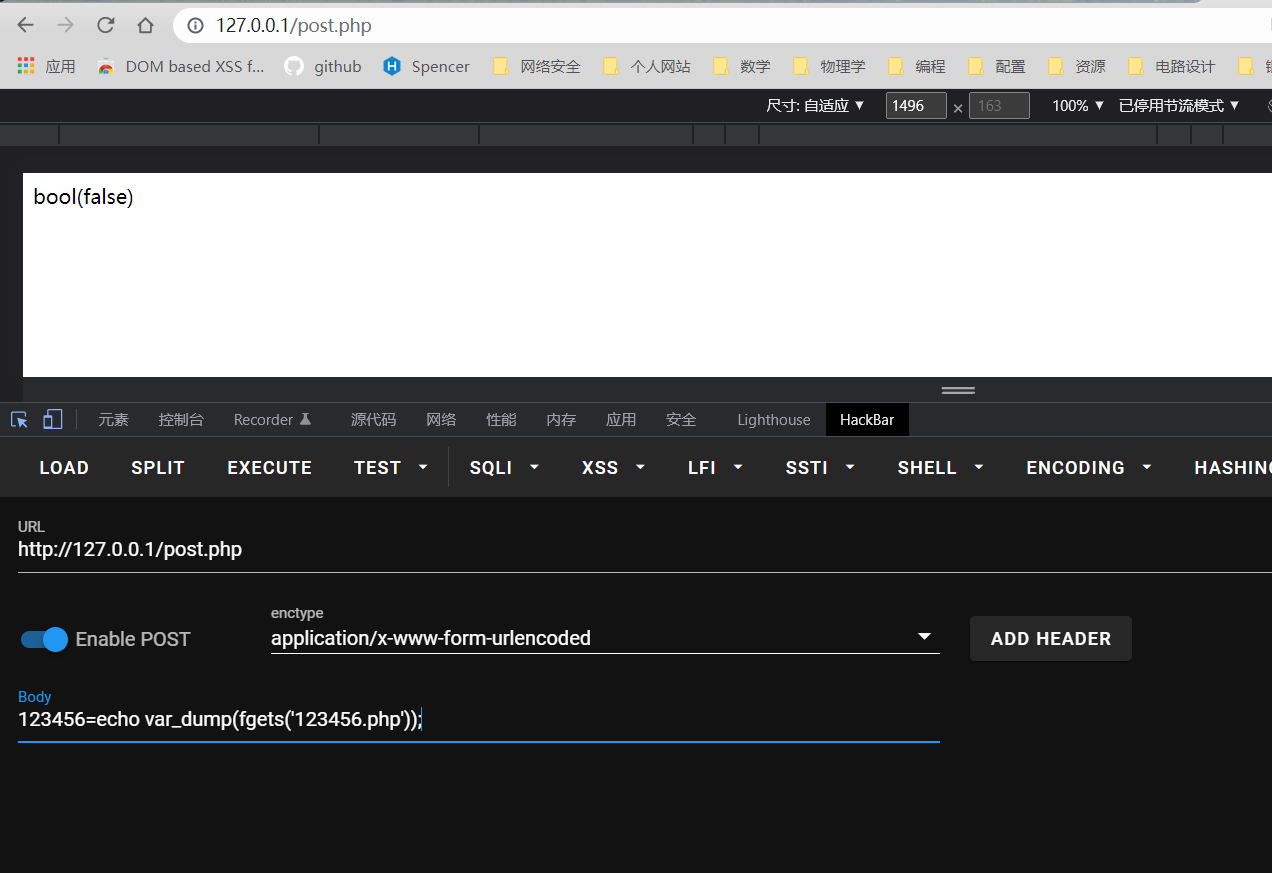1272x873 pixels.
Task: Open the SHELL dropdown menu
Action: pyautogui.click(x=941, y=467)
